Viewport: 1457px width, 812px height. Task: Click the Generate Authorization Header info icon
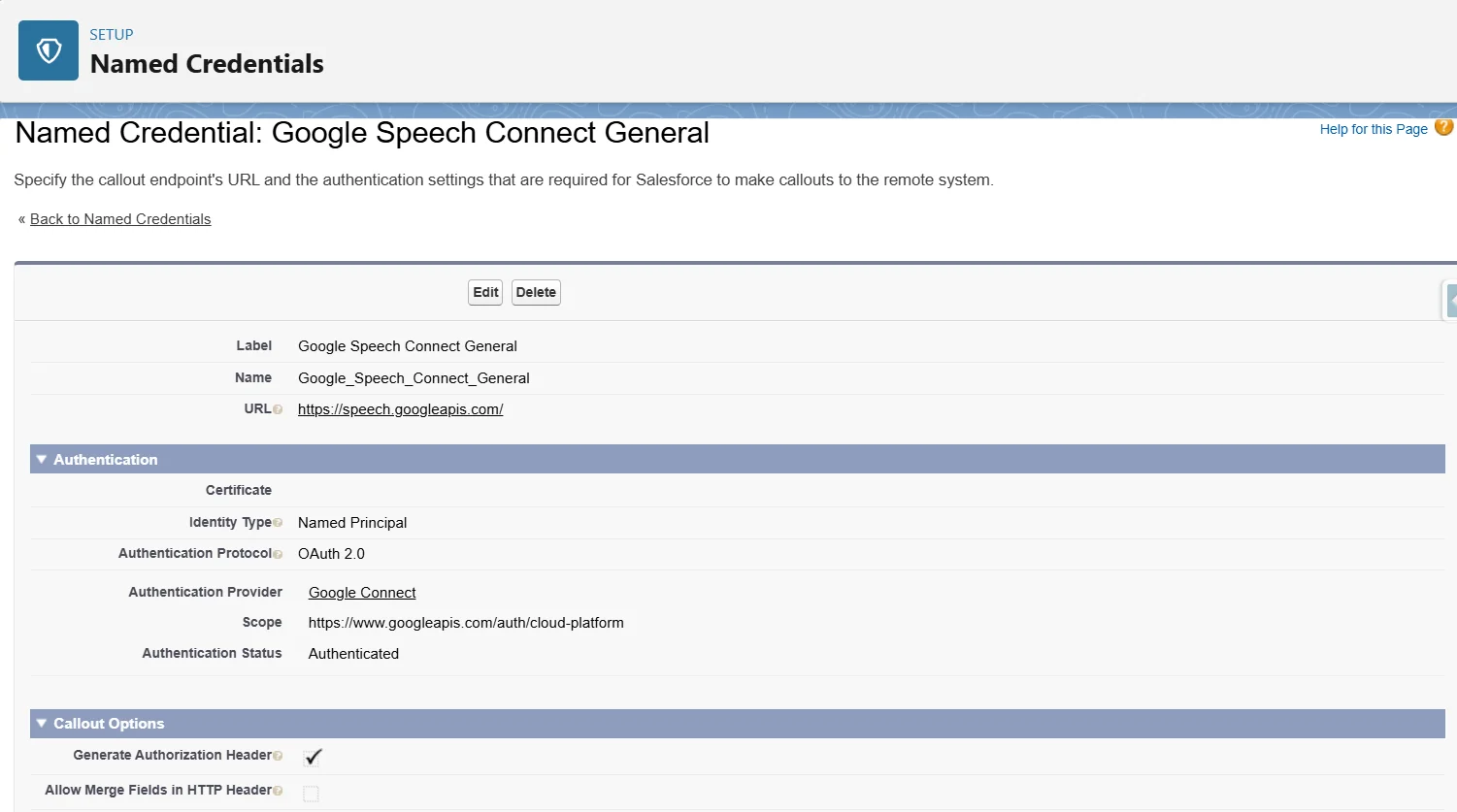(x=278, y=756)
